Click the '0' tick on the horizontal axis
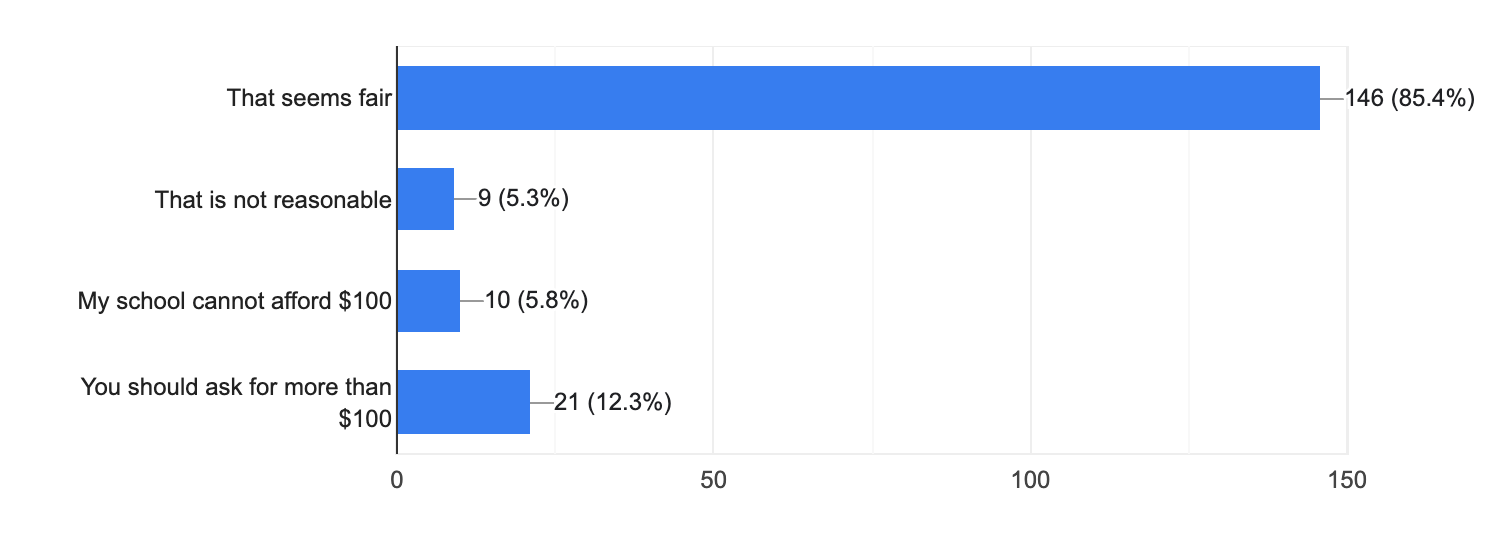This screenshot has height=534, width=1498. point(397,479)
